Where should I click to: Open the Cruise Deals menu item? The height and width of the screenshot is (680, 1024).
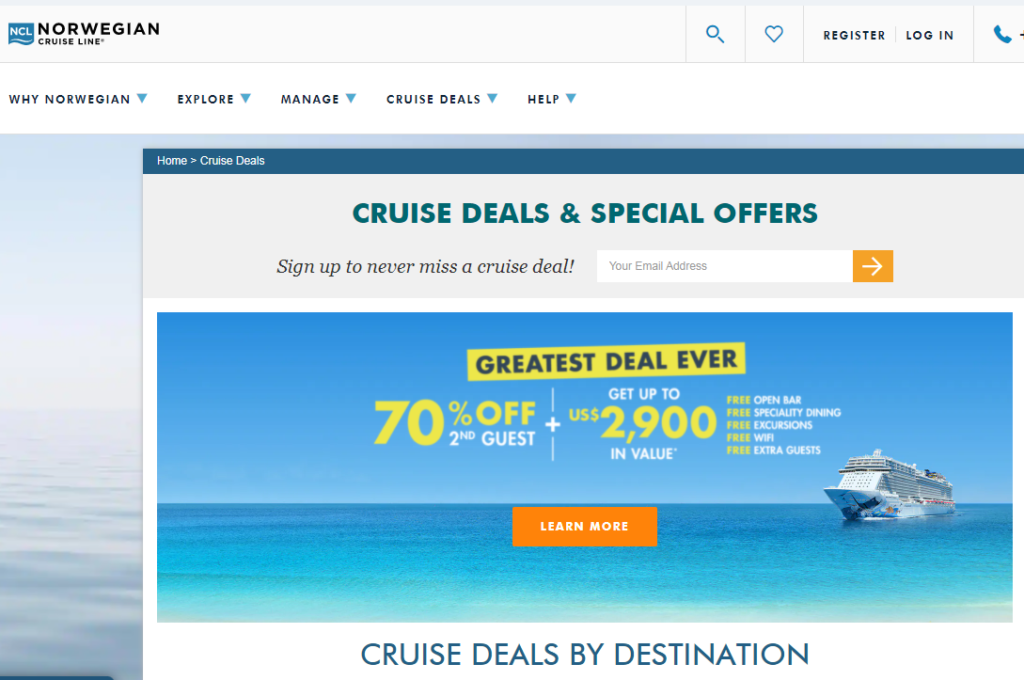[433, 99]
